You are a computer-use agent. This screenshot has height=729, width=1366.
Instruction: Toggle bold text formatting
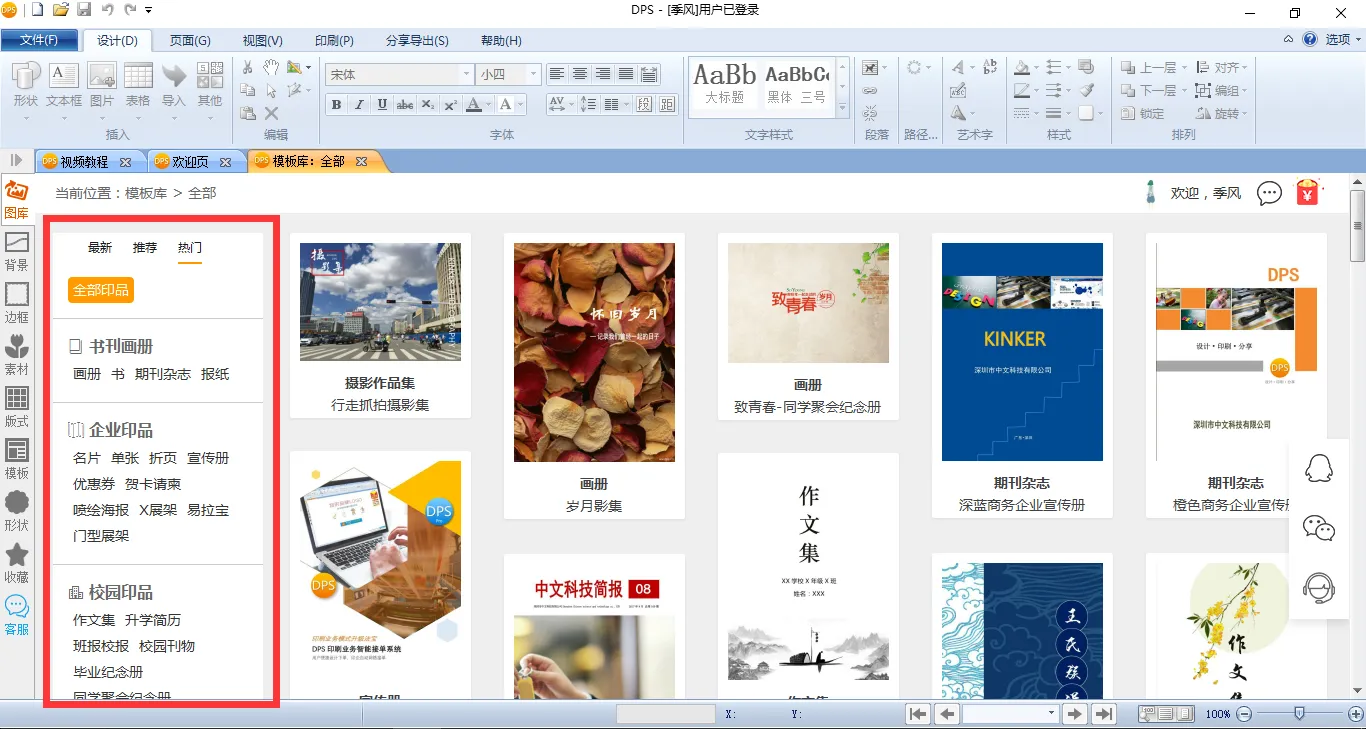[x=336, y=105]
